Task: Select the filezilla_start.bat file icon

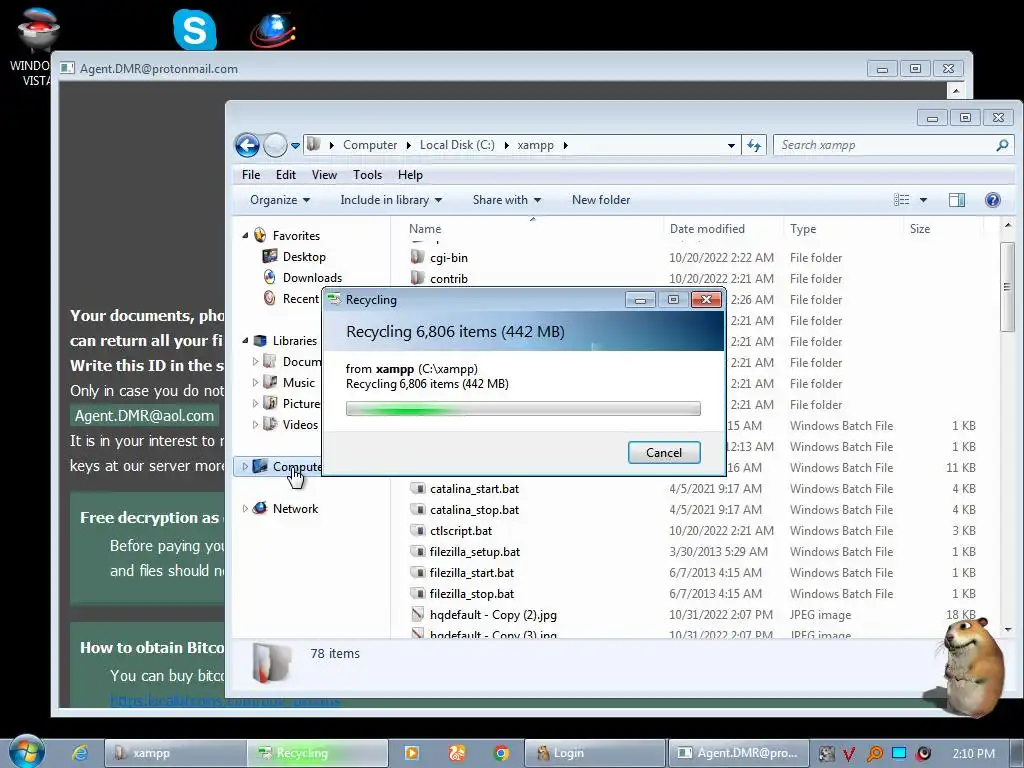Action: (x=418, y=572)
